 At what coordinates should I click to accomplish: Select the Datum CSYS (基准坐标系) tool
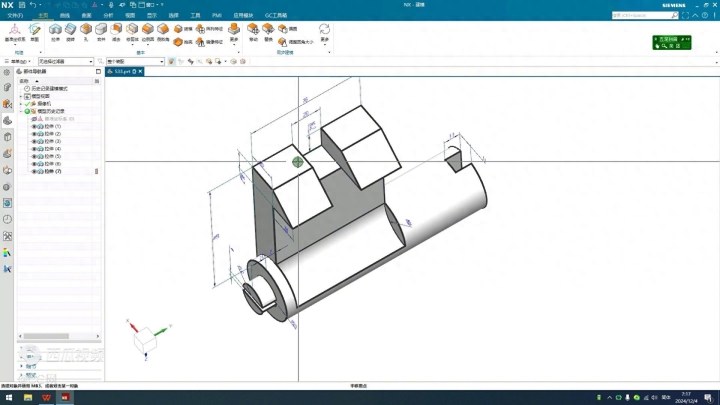pos(15,33)
